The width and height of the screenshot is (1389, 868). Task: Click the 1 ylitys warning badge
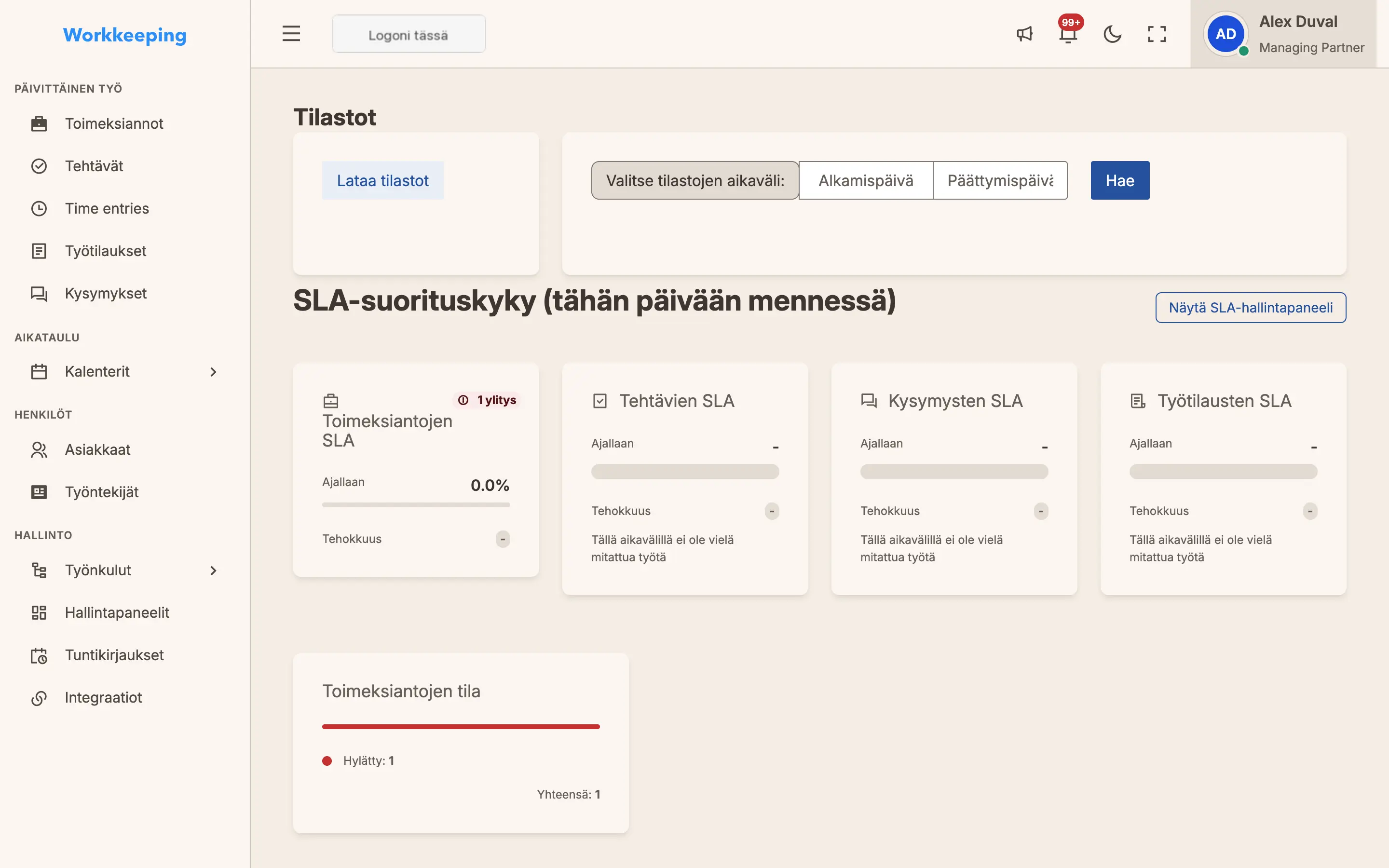coord(487,400)
